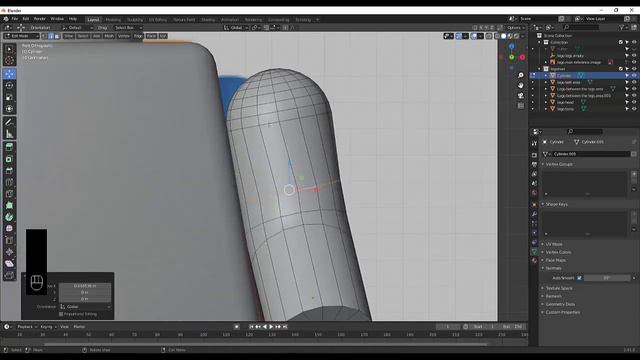Image resolution: width=640 pixels, height=360 pixels.
Task: Select the Extrude Region tool
Action: 9,147
